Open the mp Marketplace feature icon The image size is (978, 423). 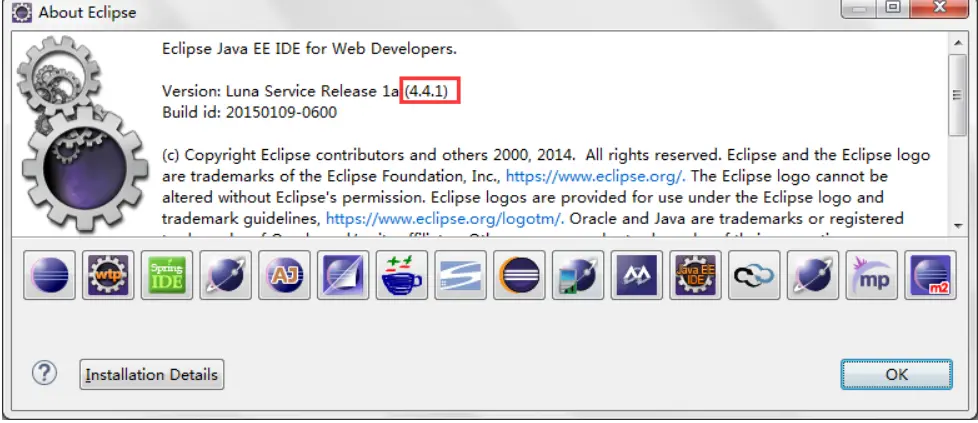[x=872, y=275]
